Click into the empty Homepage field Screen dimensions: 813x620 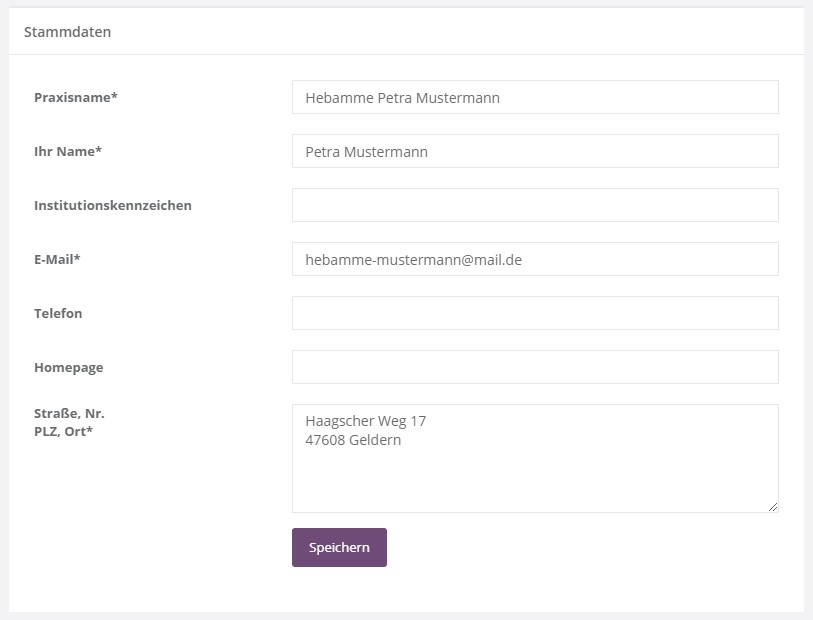535,367
